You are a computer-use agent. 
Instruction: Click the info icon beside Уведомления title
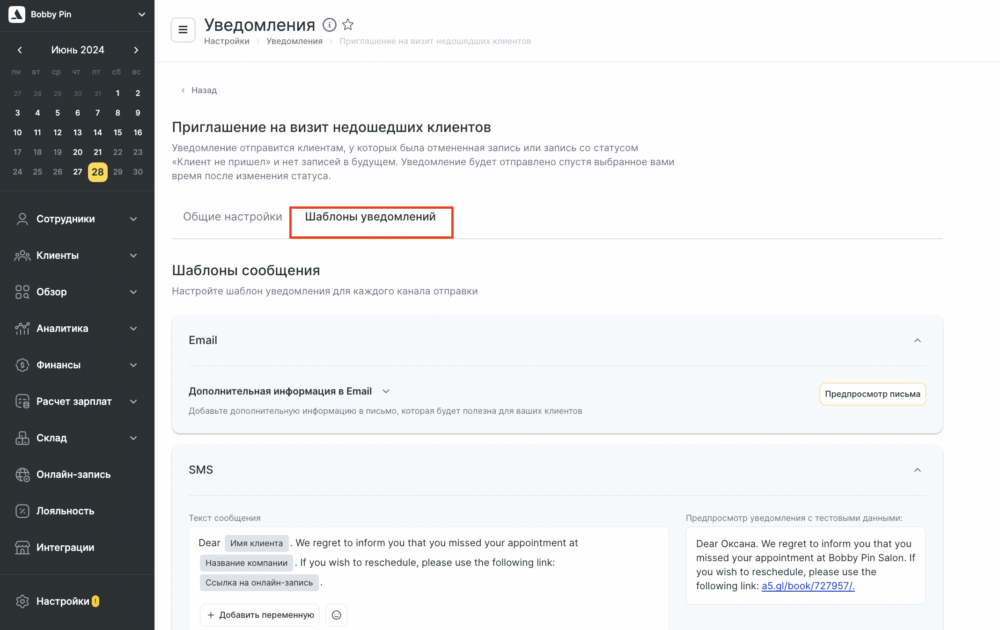pos(329,25)
